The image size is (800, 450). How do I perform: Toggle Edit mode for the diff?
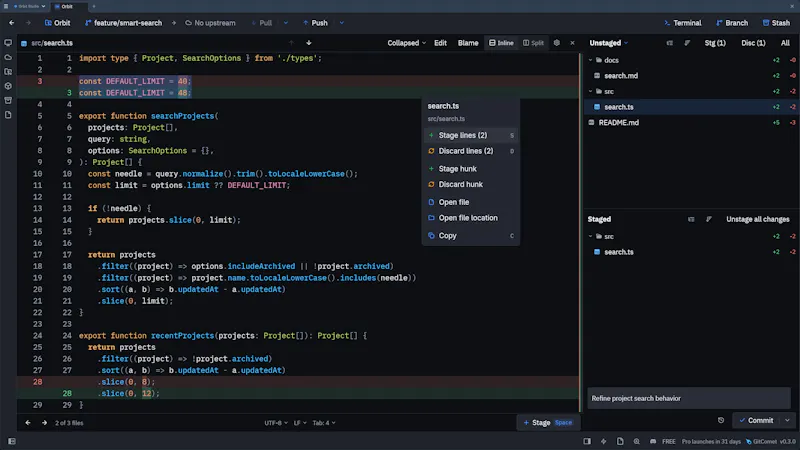coord(440,43)
